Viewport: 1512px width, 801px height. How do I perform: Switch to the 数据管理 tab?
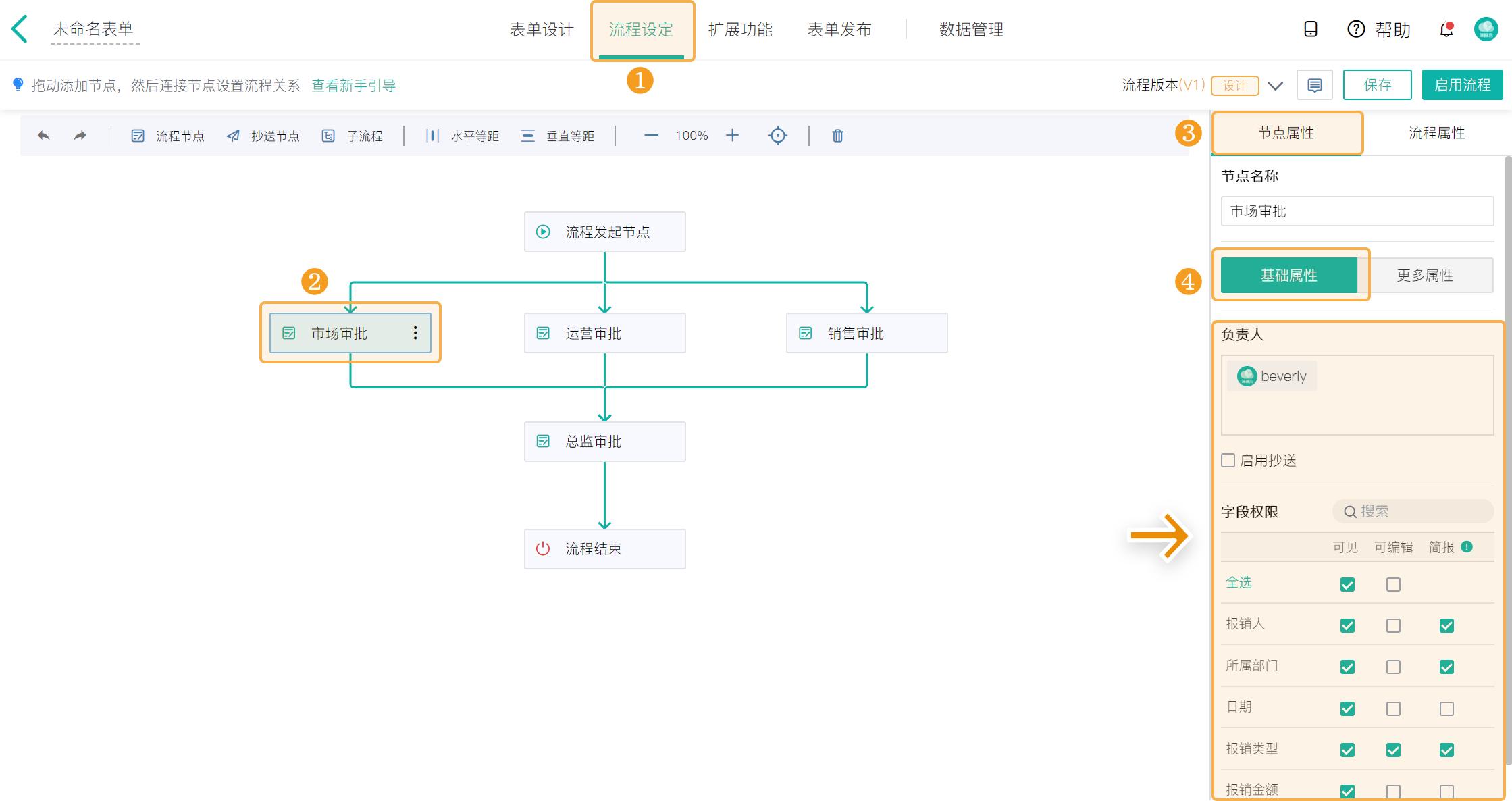(970, 30)
